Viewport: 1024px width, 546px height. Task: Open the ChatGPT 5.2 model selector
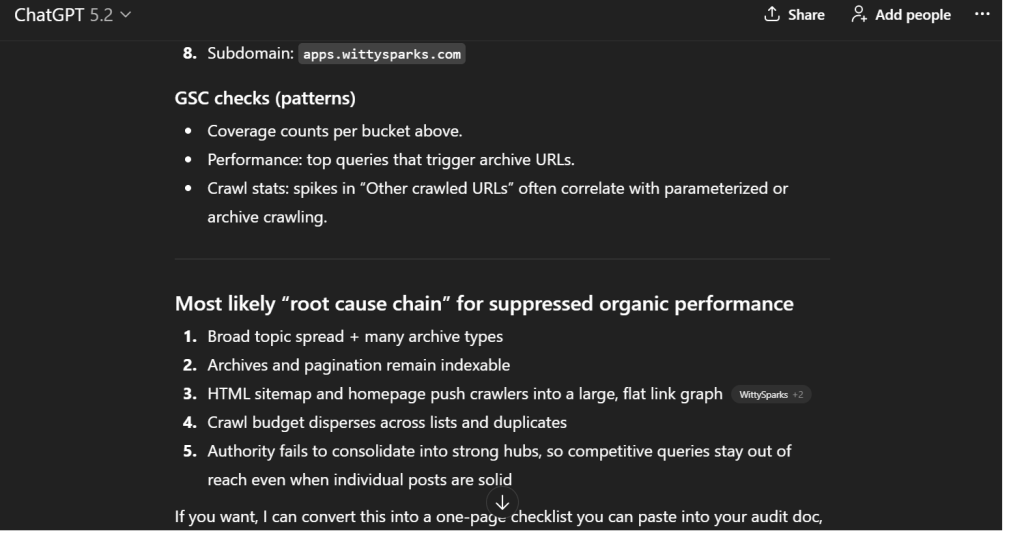coord(72,15)
